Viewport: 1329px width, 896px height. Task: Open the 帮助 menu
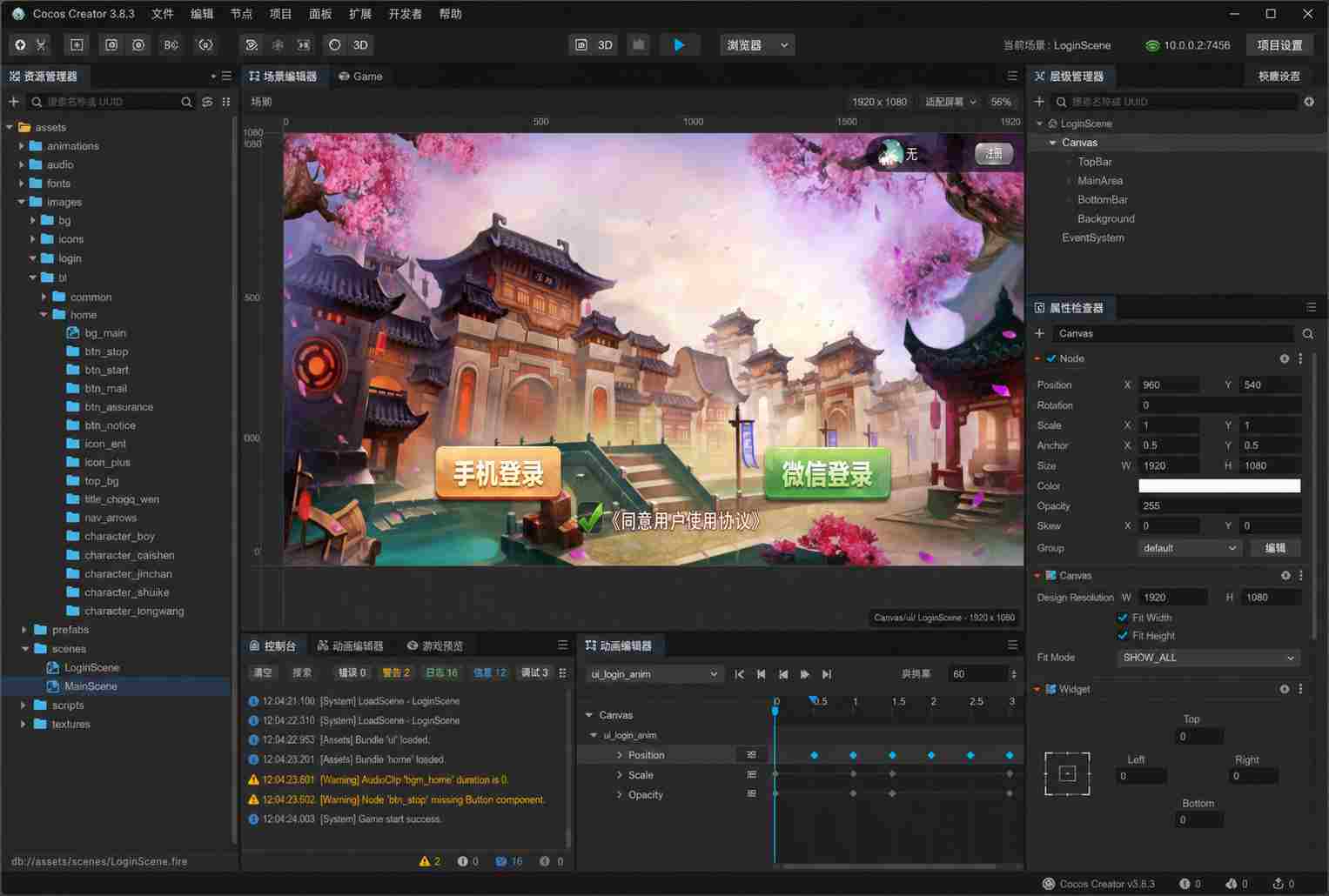[450, 14]
